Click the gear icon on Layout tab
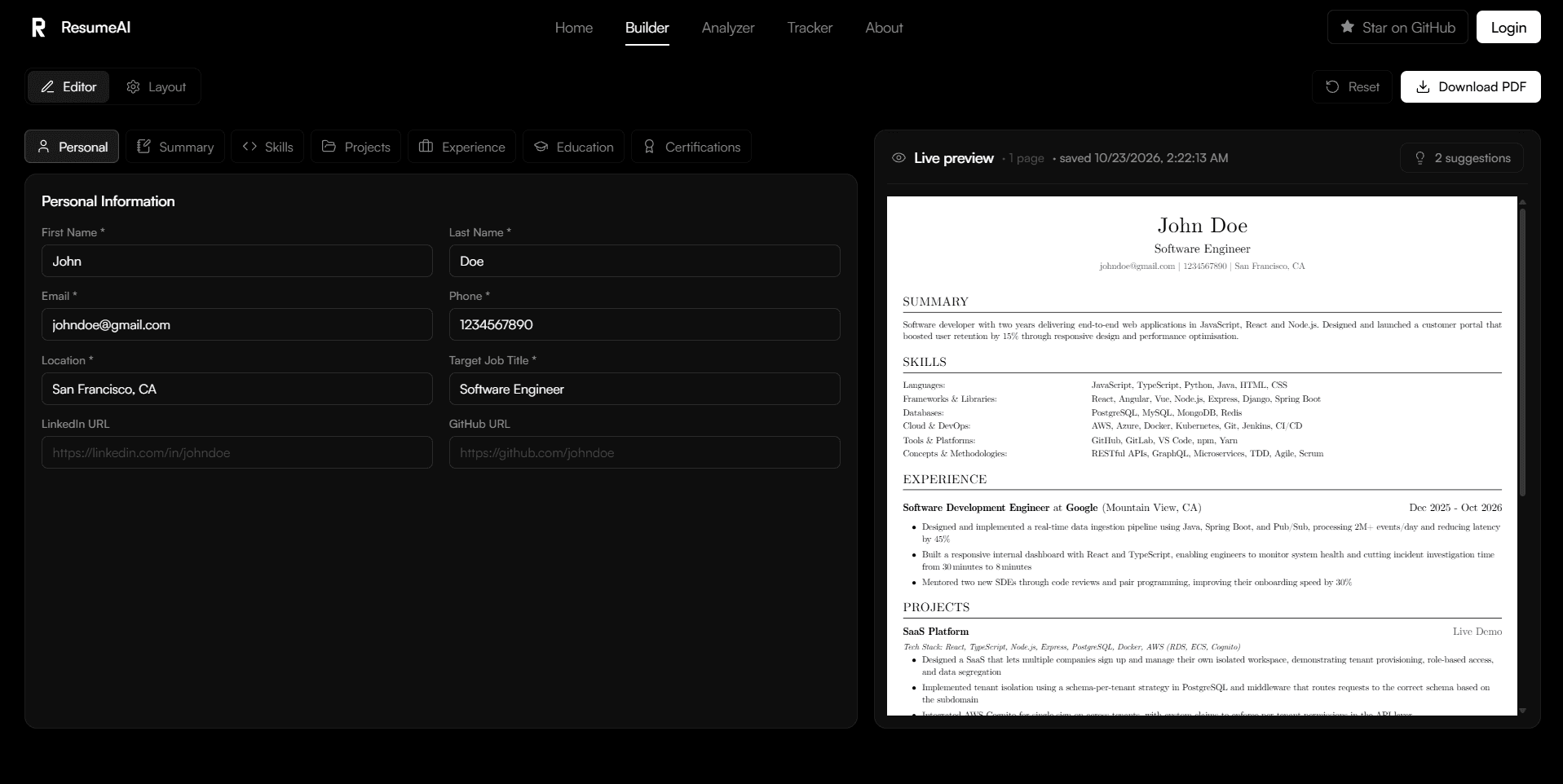The width and height of the screenshot is (1563, 784). pyautogui.click(x=133, y=86)
